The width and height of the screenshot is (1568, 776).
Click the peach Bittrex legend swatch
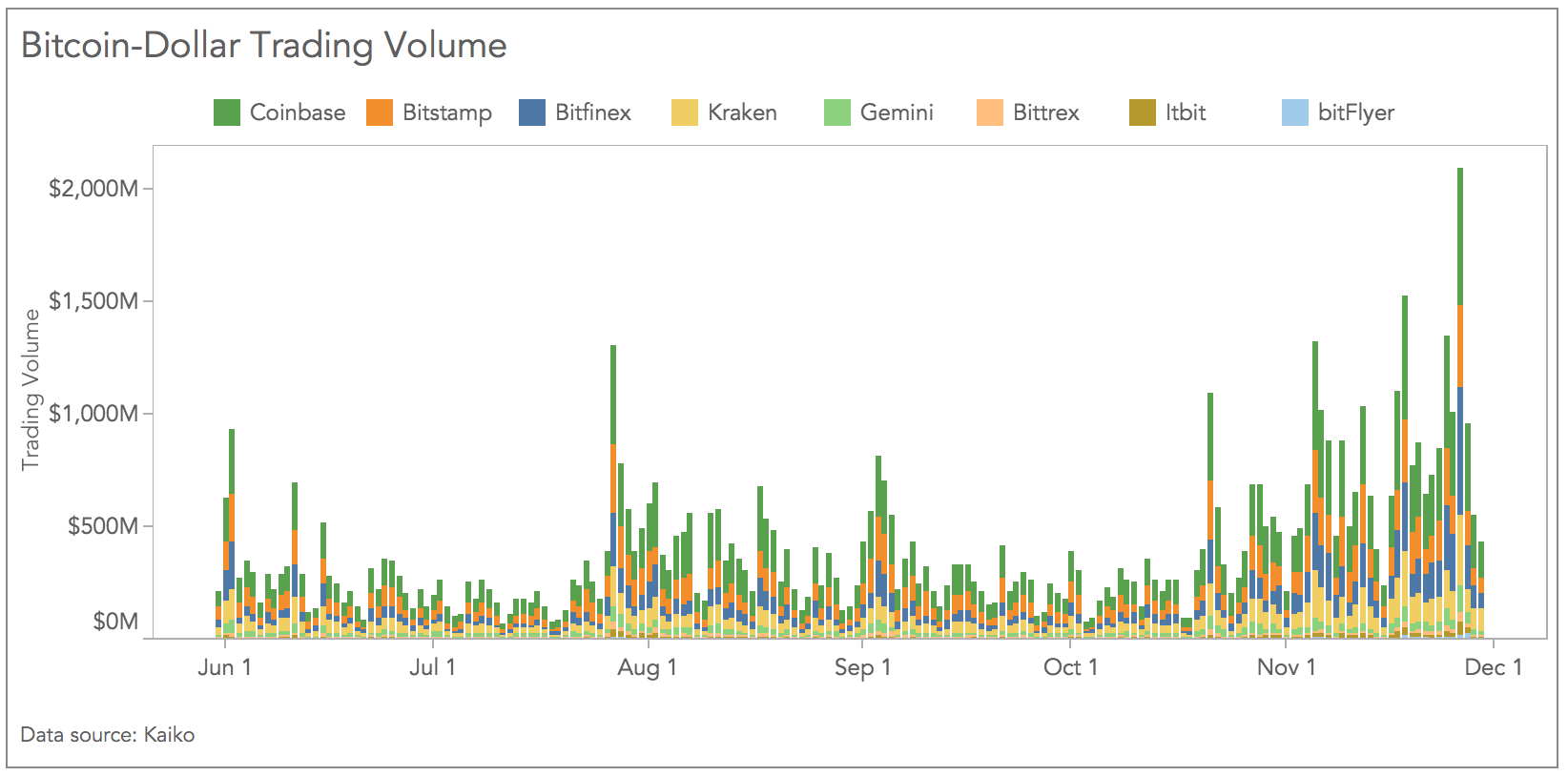[990, 112]
